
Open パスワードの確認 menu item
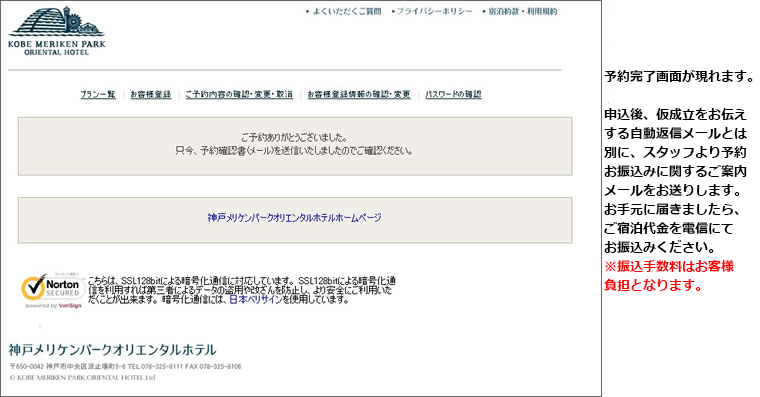(453, 95)
